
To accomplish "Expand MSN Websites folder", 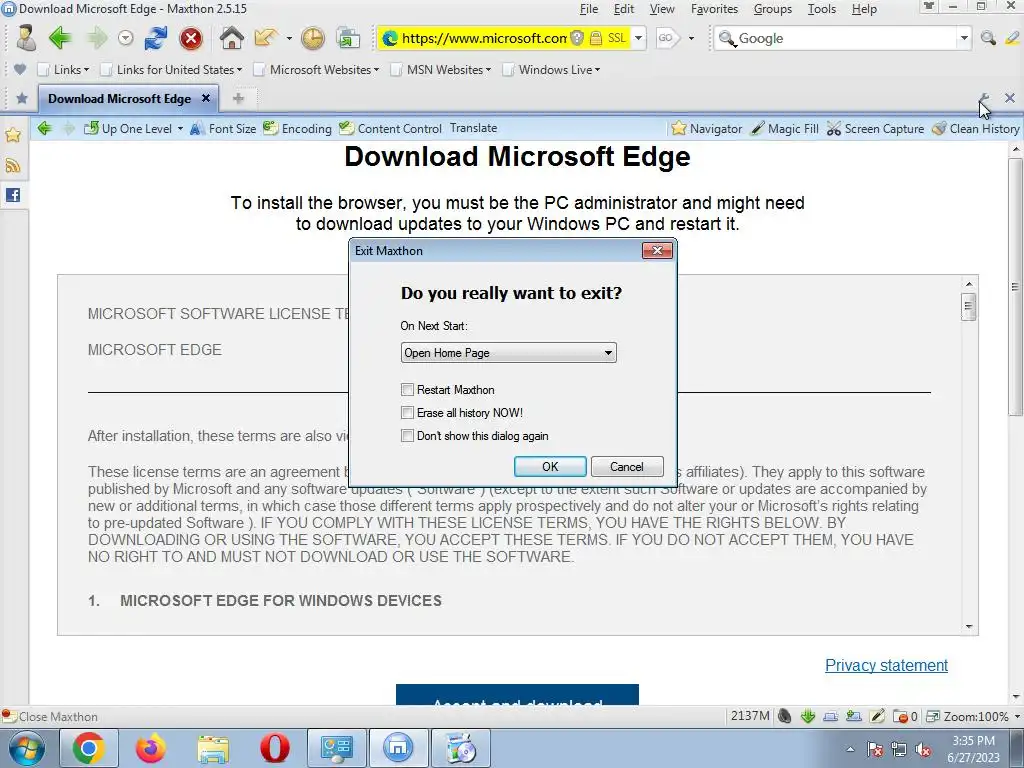I will pos(440,69).
